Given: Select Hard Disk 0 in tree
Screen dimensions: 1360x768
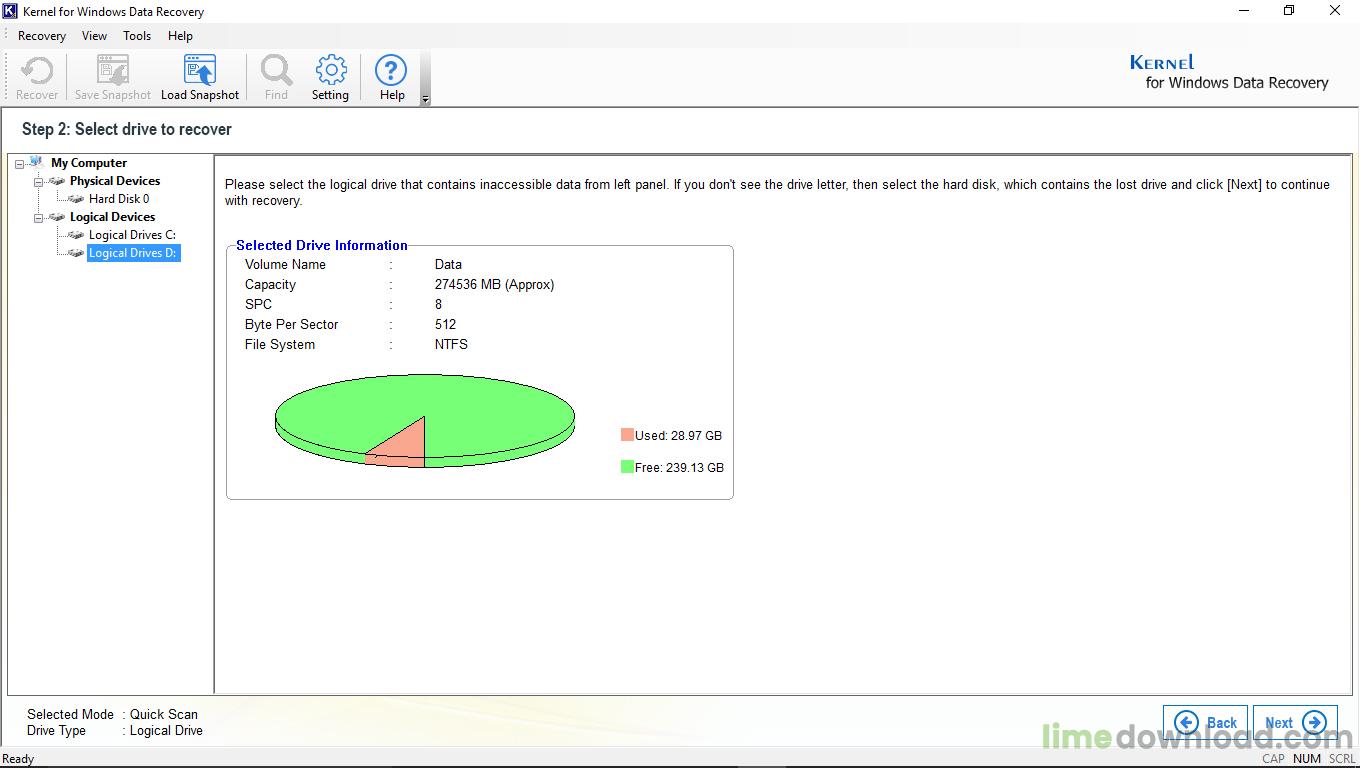Looking at the screenshot, I should pyautogui.click(x=118, y=199).
